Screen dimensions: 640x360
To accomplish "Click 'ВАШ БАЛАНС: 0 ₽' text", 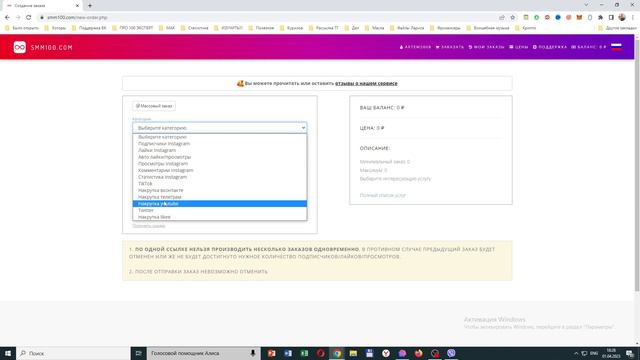I will coord(382,108).
